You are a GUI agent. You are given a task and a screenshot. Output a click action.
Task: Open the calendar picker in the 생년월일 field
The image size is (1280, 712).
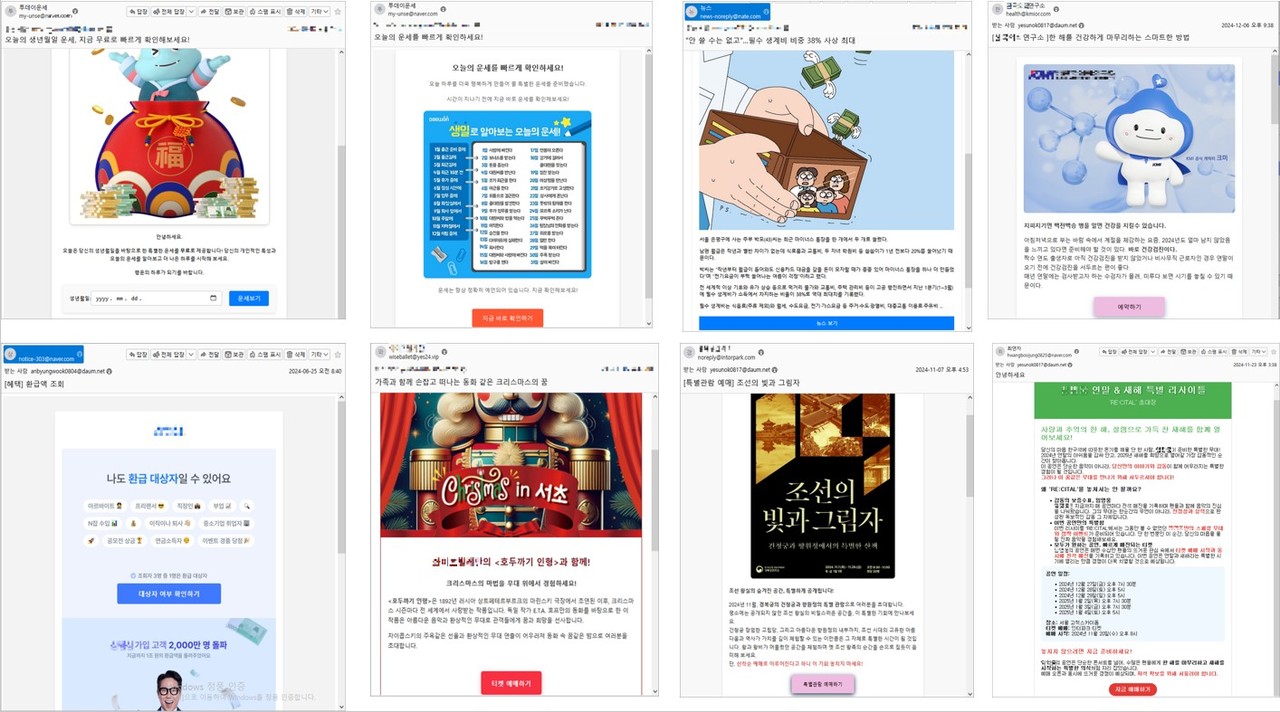click(x=214, y=298)
